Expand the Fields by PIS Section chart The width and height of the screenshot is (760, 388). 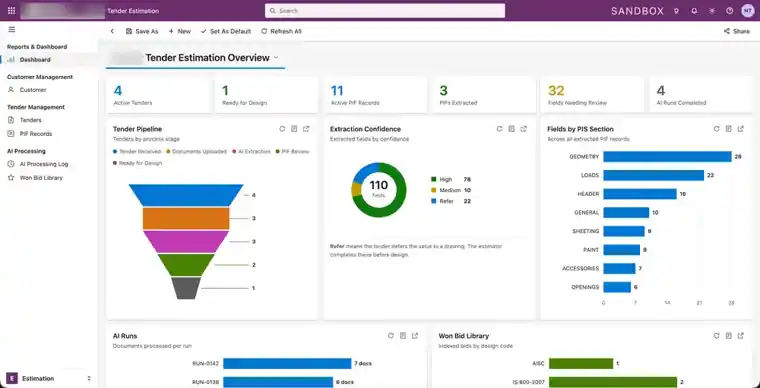(x=741, y=129)
